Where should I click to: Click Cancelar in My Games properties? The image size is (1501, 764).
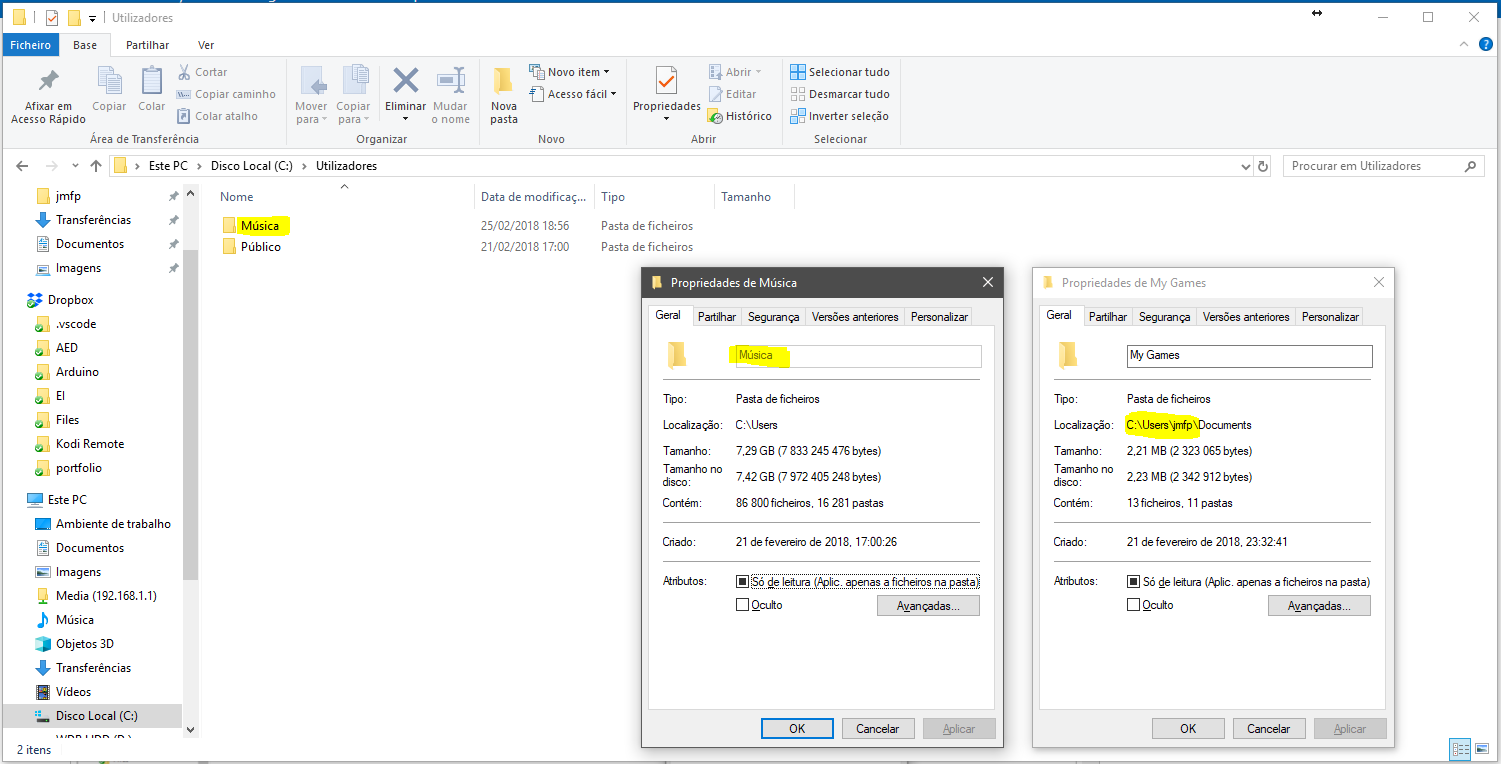pyautogui.click(x=1269, y=729)
